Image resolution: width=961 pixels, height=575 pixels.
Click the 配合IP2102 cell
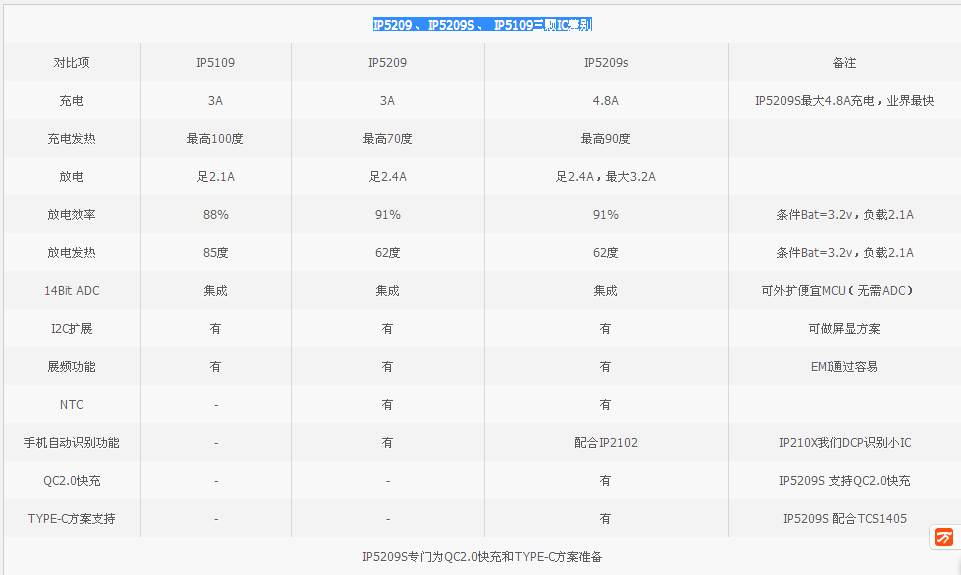pos(606,443)
